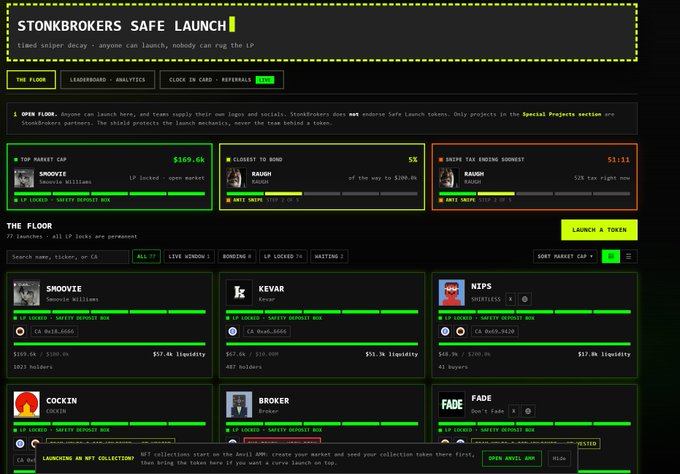Click the 51:11 snipe tax countdown
680x474 pixels.
point(618,160)
